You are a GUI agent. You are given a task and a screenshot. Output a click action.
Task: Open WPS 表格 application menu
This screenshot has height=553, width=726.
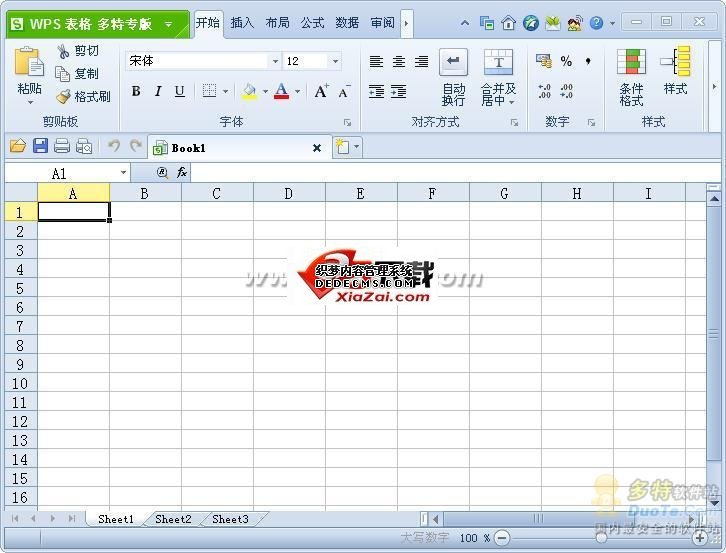click(x=98, y=24)
